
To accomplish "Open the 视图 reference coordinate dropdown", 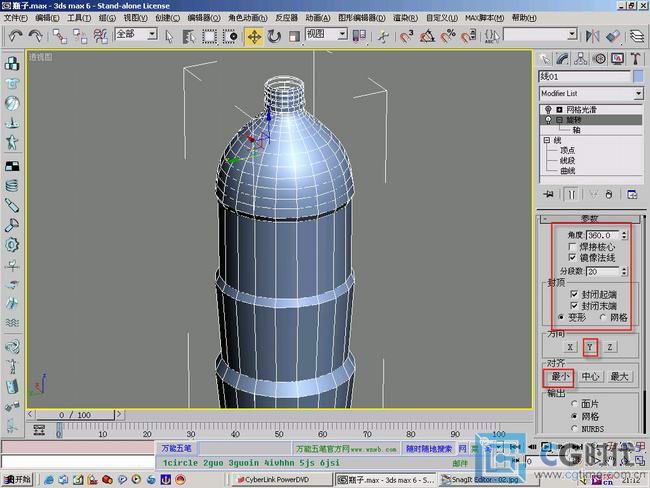I will coord(343,34).
